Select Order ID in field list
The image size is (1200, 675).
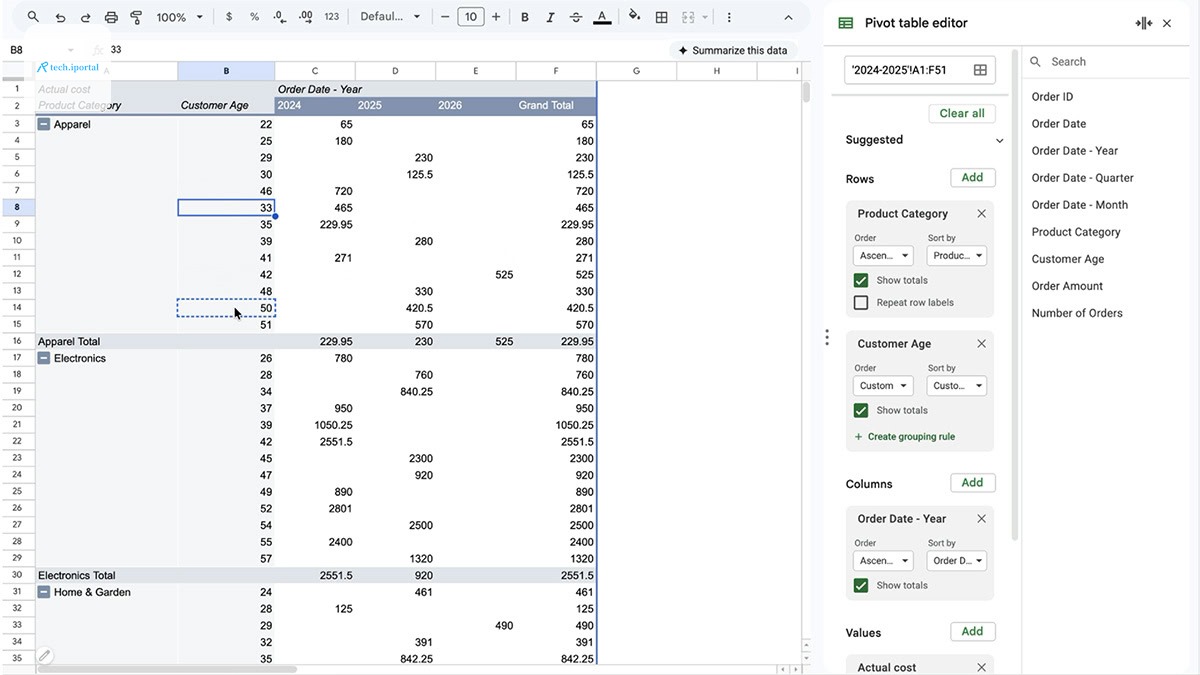pyautogui.click(x=1052, y=97)
